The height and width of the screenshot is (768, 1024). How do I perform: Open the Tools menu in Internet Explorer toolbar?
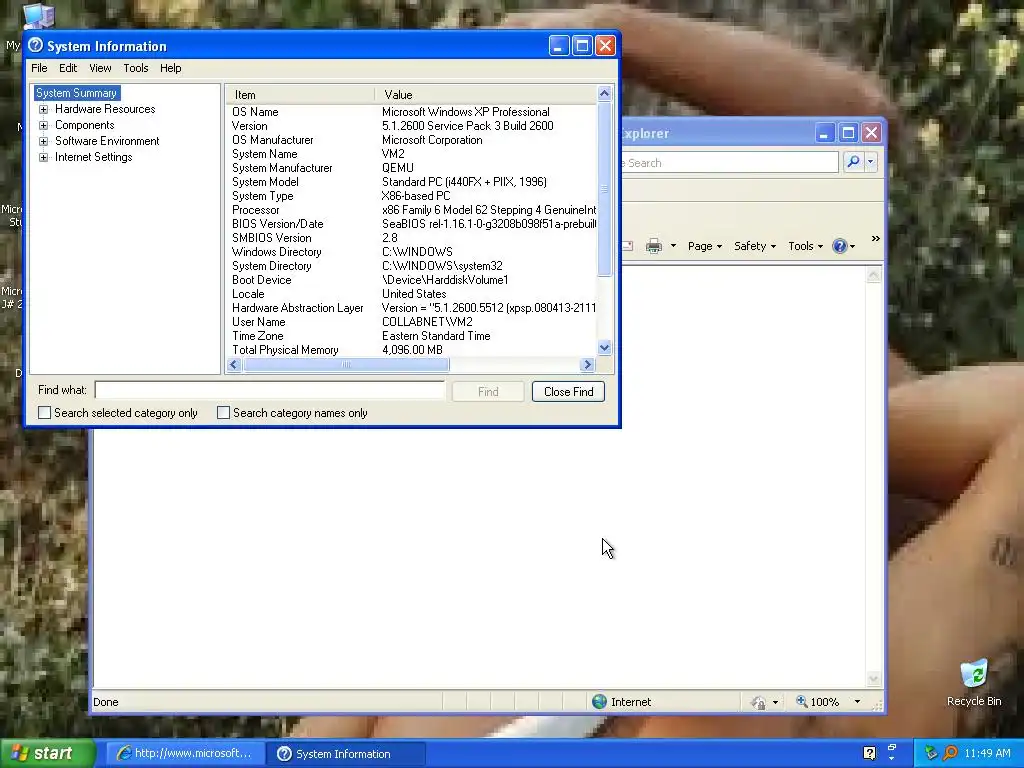point(805,246)
